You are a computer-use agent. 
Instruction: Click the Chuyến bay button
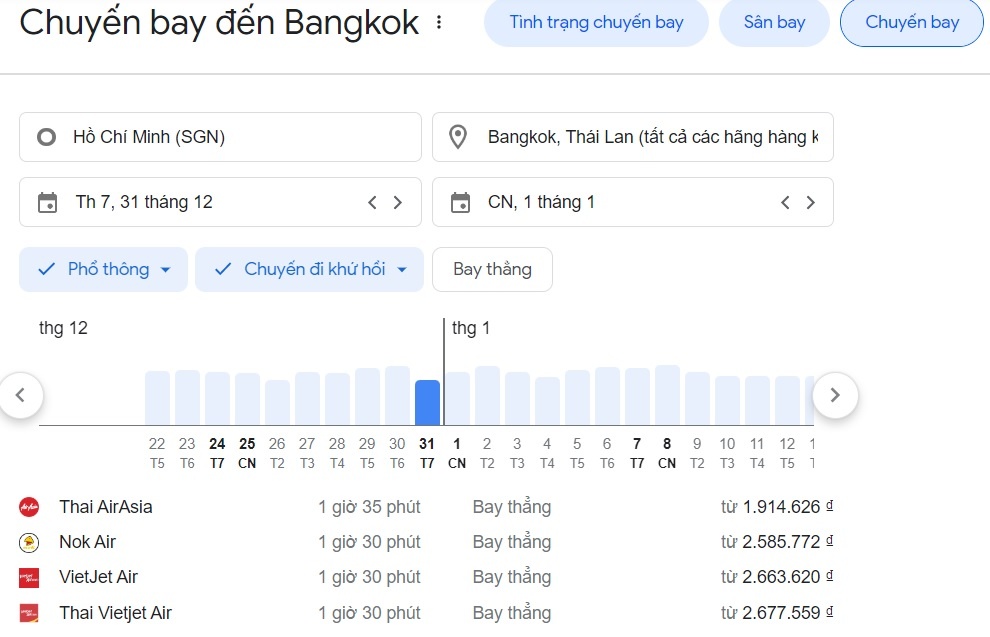click(911, 22)
